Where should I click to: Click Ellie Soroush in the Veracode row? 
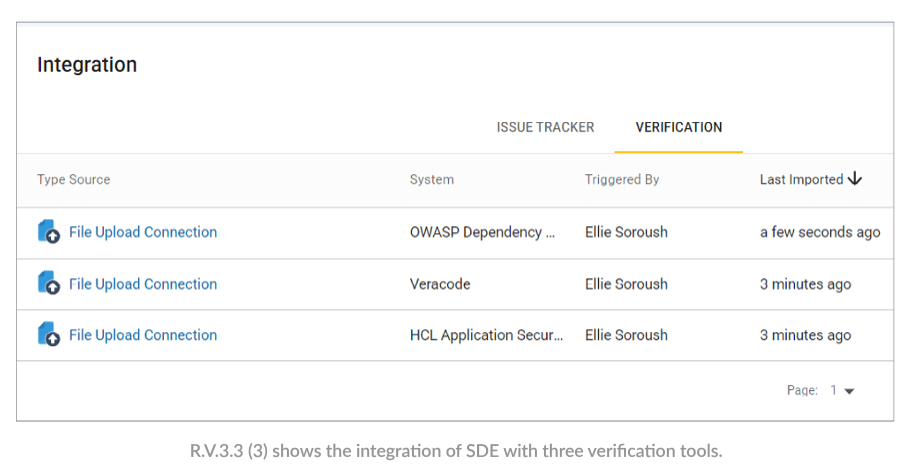pos(626,284)
